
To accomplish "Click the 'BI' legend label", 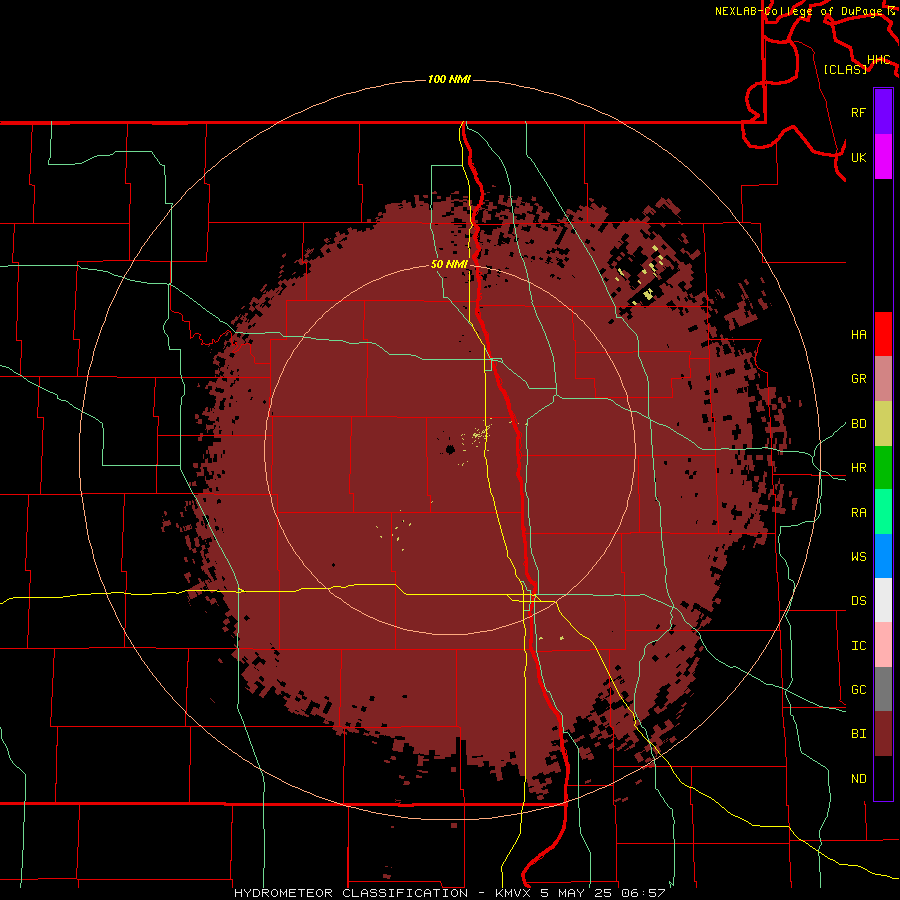I will [x=858, y=734].
